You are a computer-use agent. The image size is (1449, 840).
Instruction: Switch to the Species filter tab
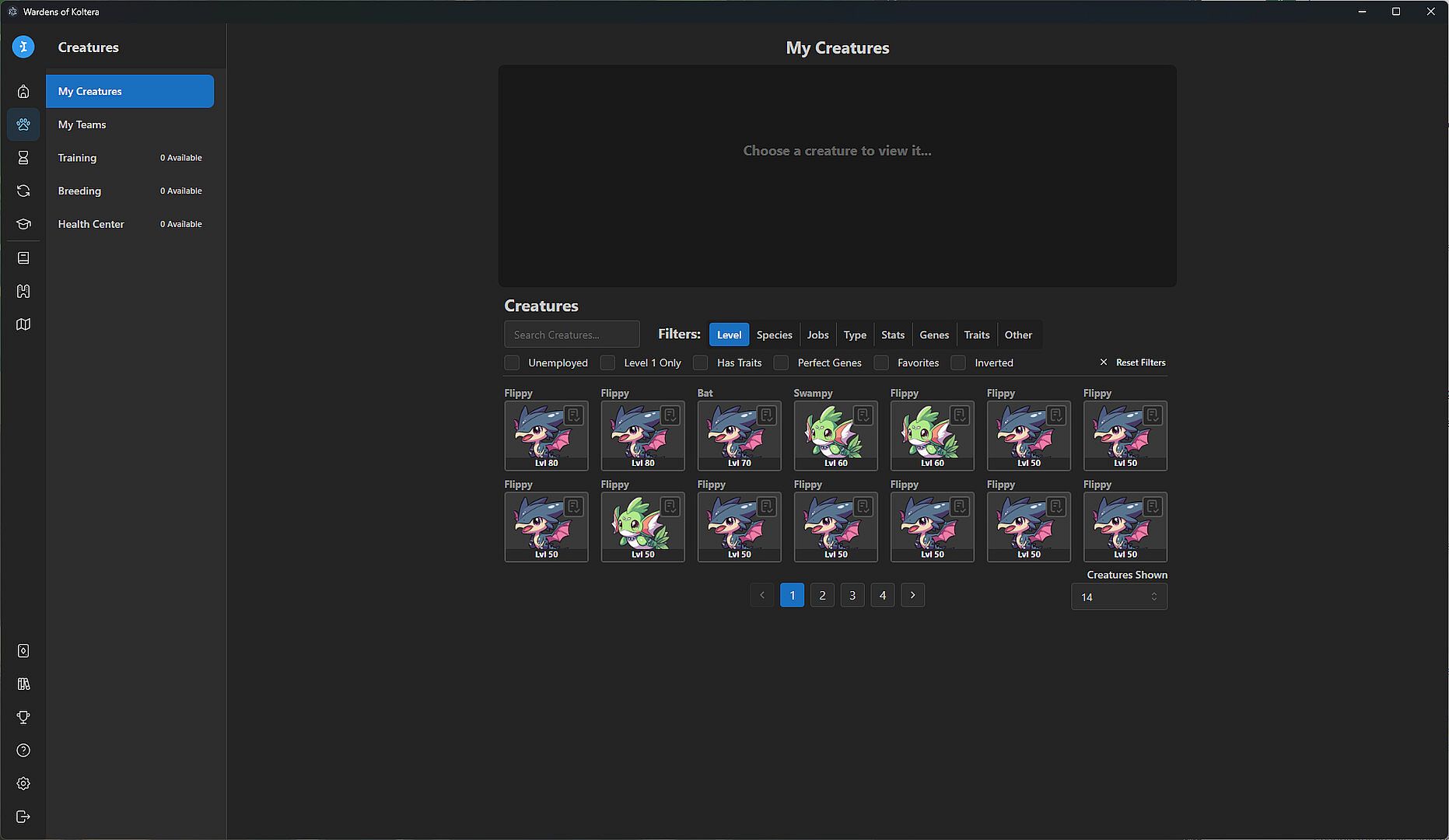pos(774,334)
